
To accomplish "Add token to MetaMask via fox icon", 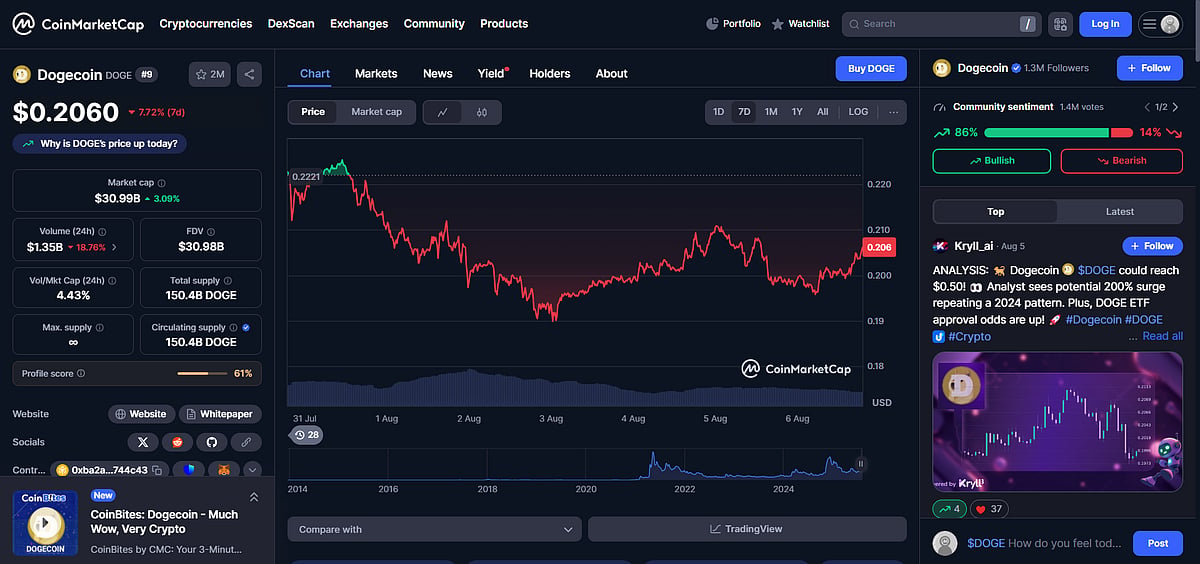I will (225, 470).
